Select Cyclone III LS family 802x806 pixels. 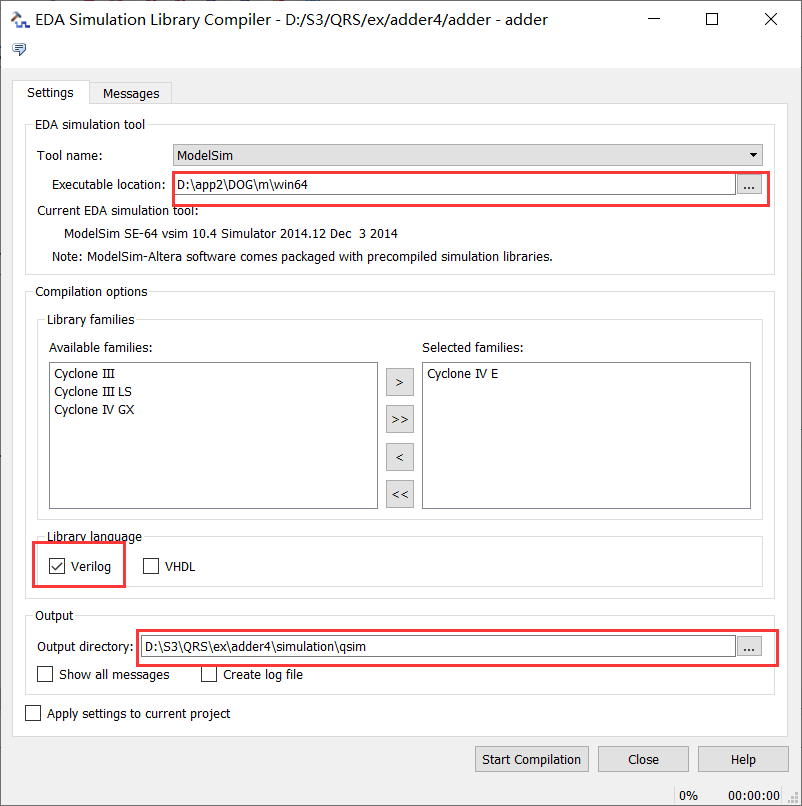[x=93, y=392]
